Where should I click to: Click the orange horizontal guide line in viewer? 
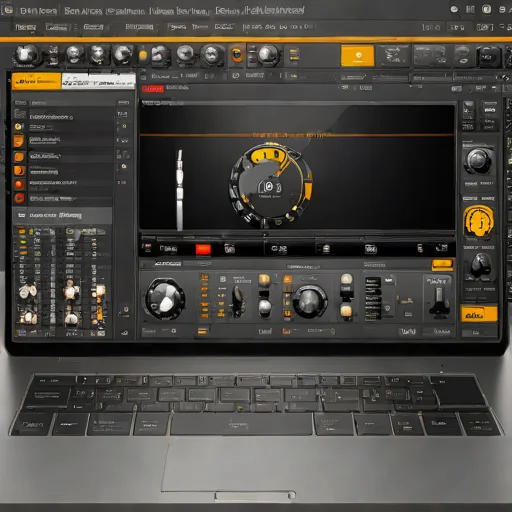(297, 135)
